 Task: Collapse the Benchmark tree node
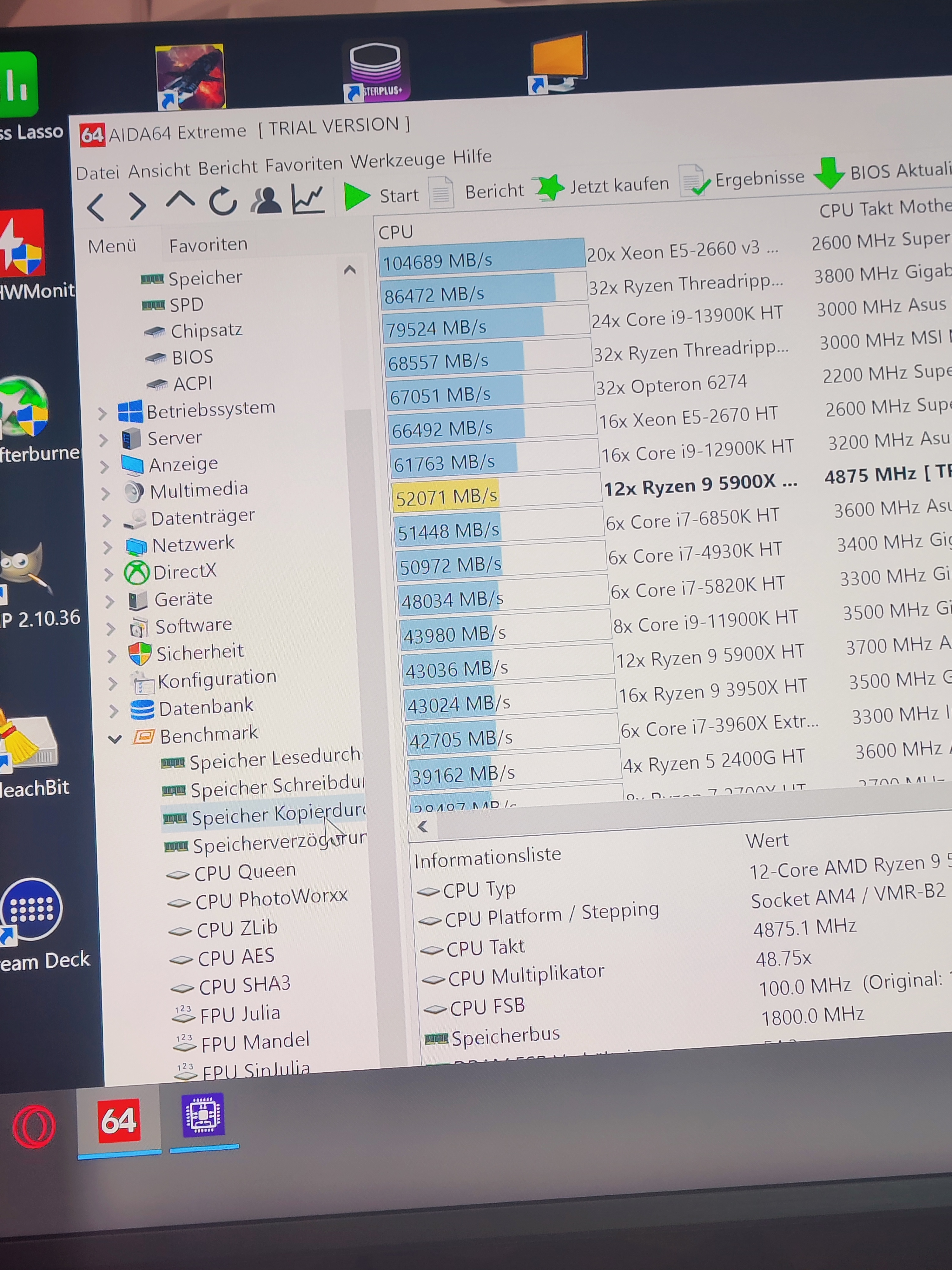[115, 739]
